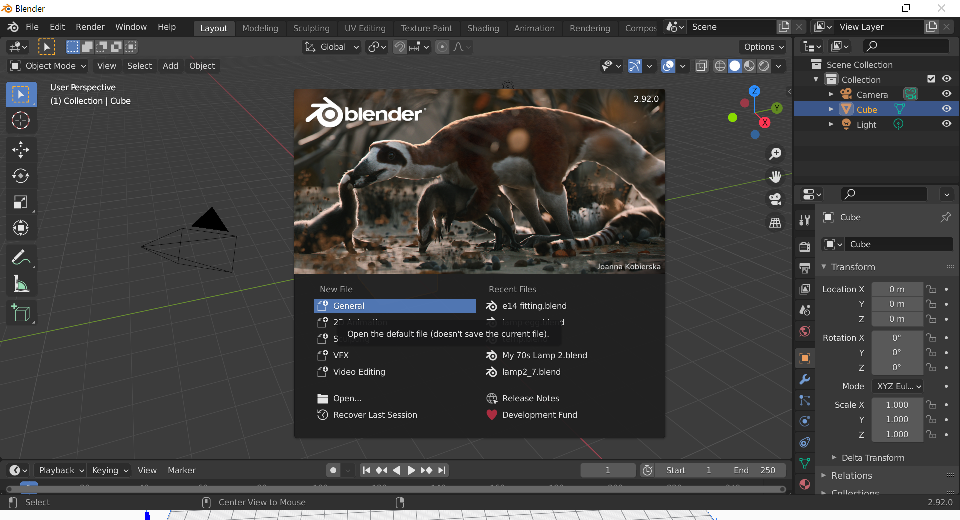Select the Add Cube tool
This screenshot has height=520, width=960.
point(21,312)
